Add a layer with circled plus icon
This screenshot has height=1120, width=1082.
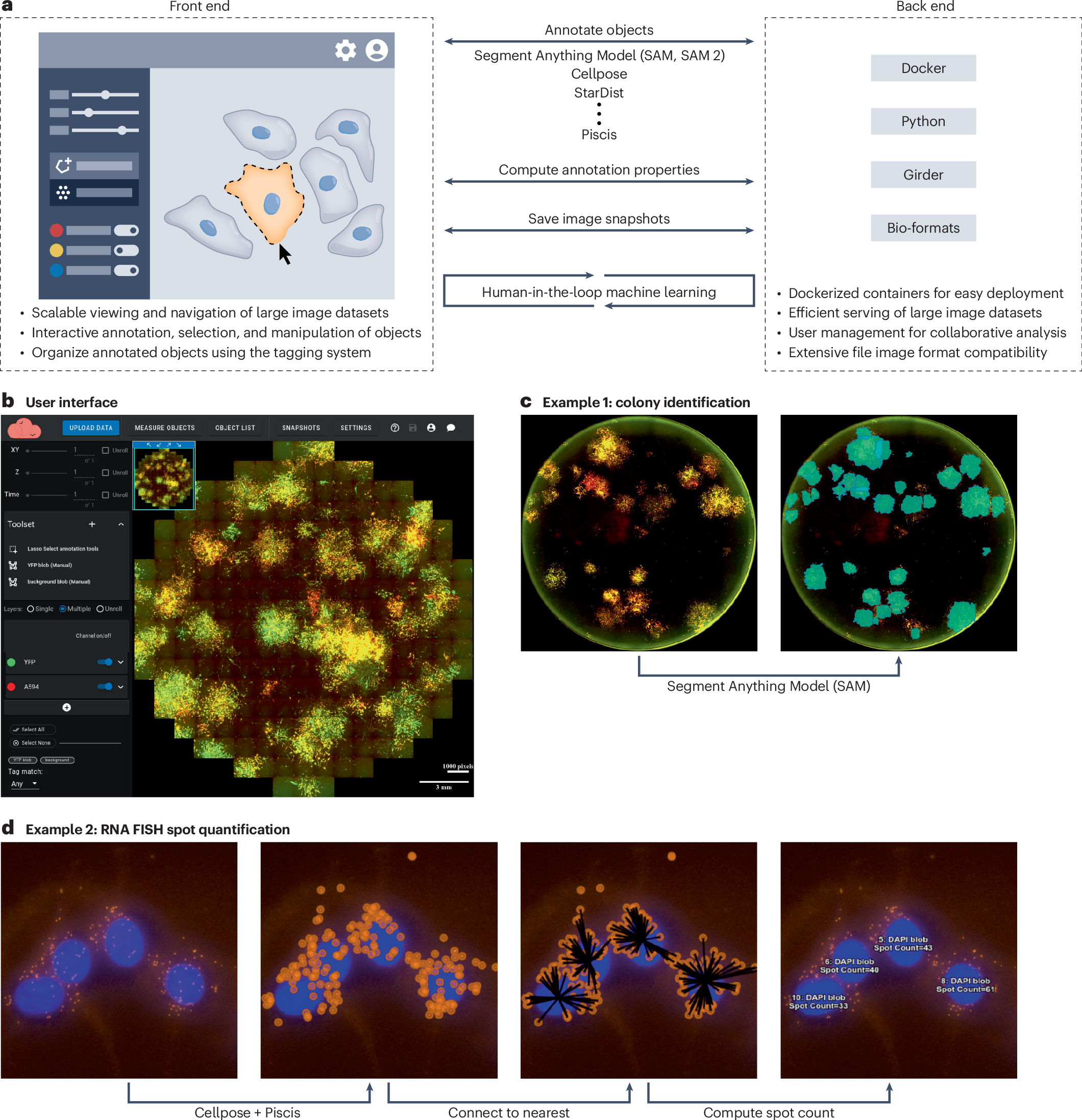click(x=66, y=707)
